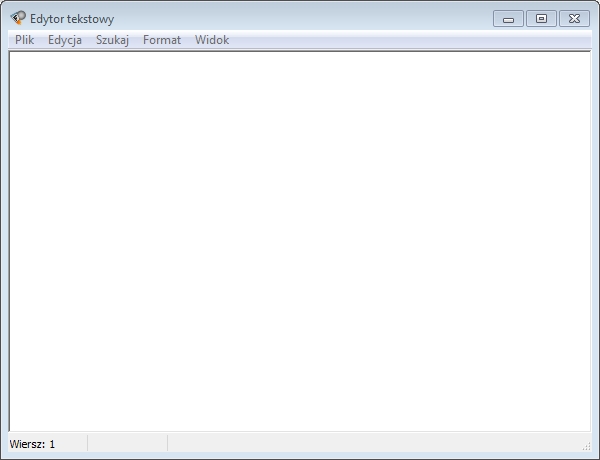Click the Wiersz: 1 status bar indicator
The width and height of the screenshot is (600, 460).
tap(33, 443)
